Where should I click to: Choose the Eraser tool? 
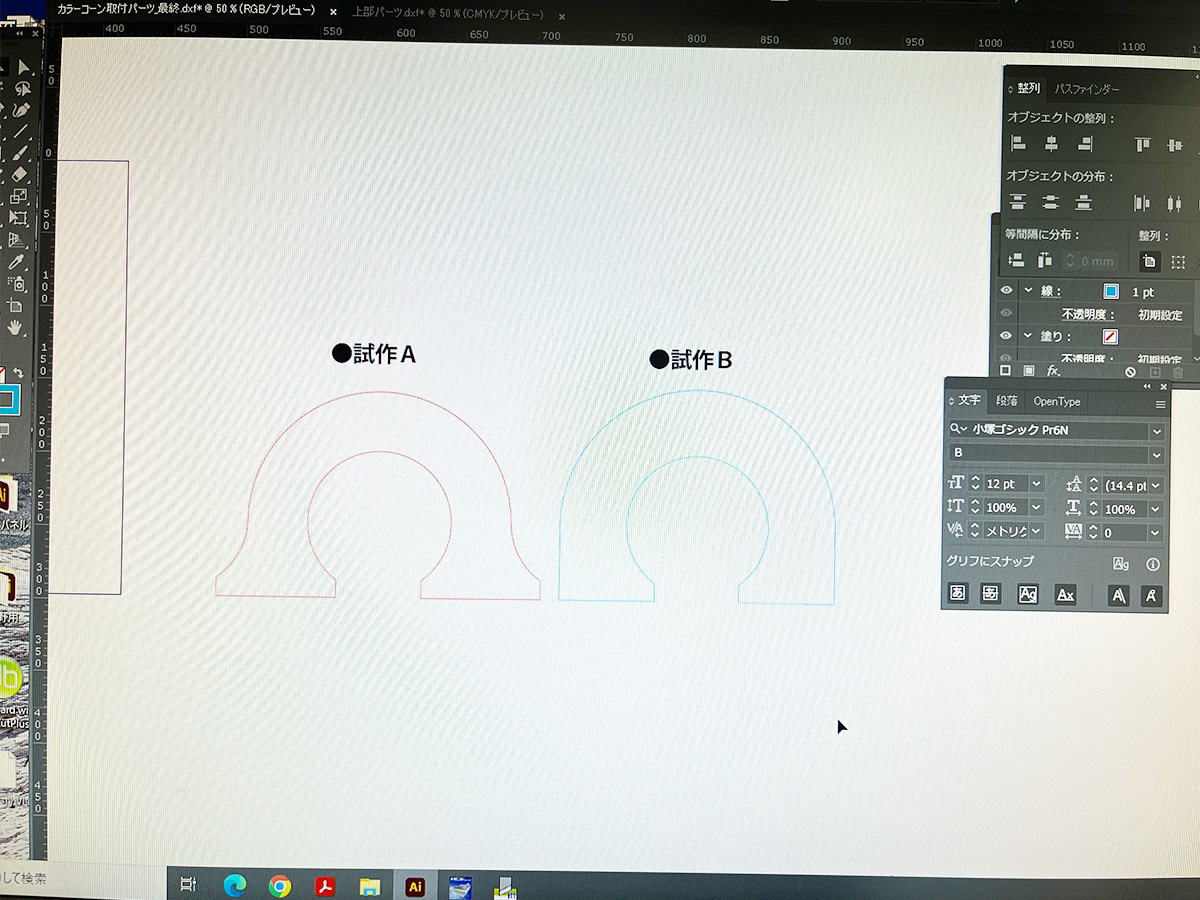pos(18,174)
